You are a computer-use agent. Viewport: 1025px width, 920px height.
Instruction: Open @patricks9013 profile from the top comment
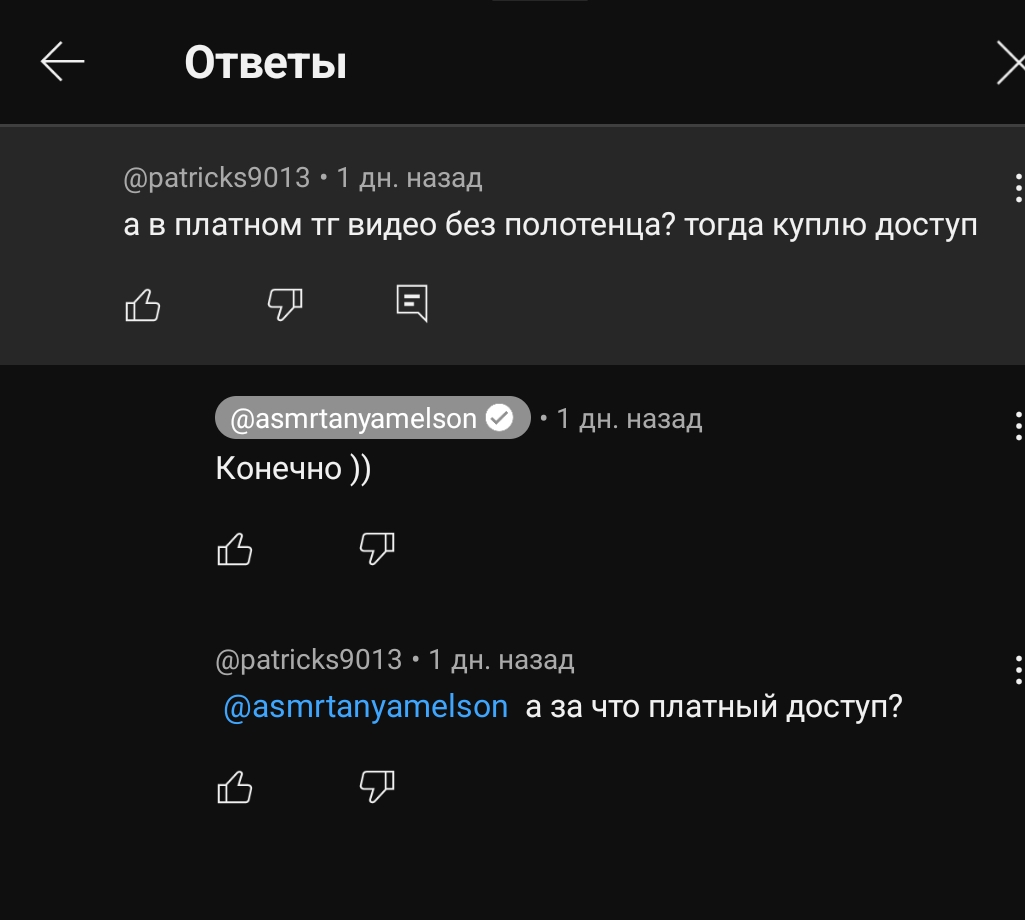point(216,179)
